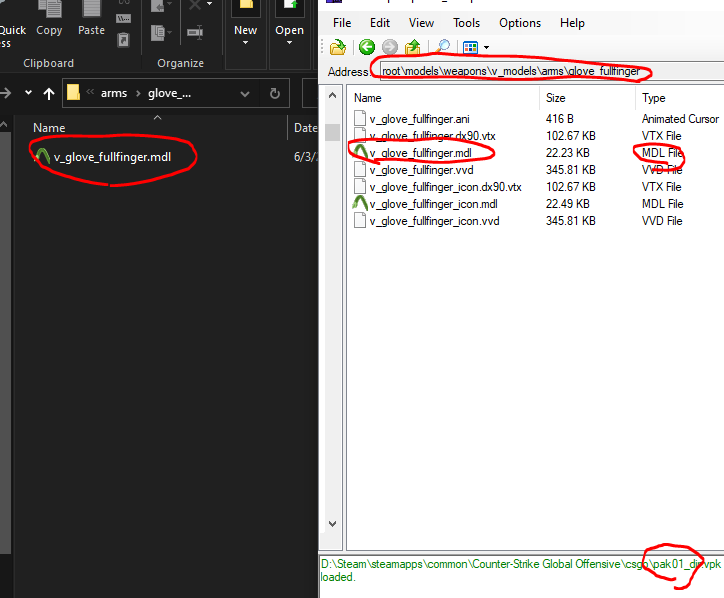Click the glove_... breadcrumb in Explorer
Viewport: 724px width, 598px height.
pos(169,93)
